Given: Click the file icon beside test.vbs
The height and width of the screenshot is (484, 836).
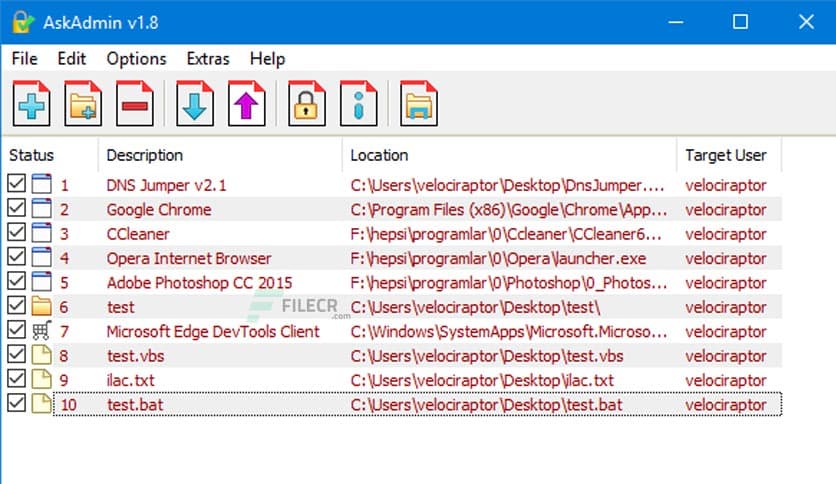Looking at the screenshot, I should tap(42, 355).
